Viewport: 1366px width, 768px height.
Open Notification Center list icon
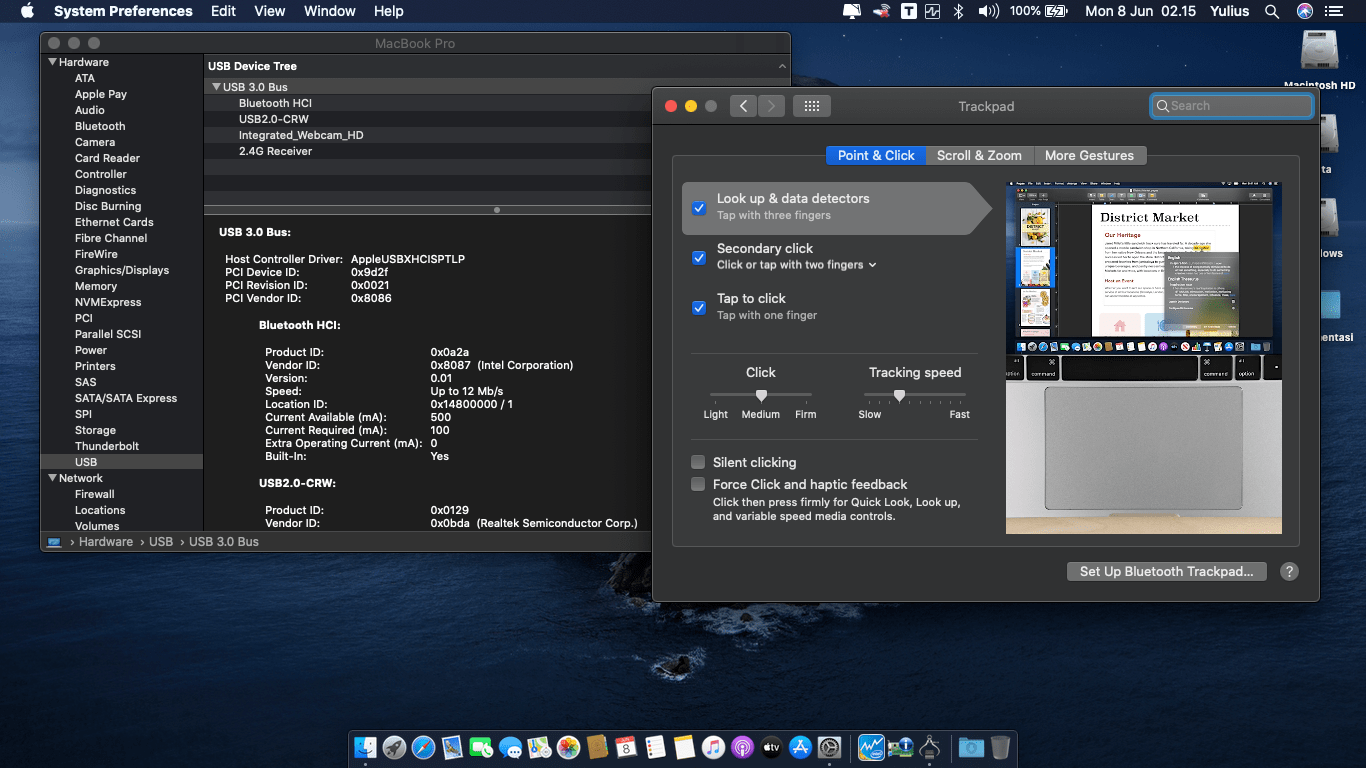pos(1334,11)
